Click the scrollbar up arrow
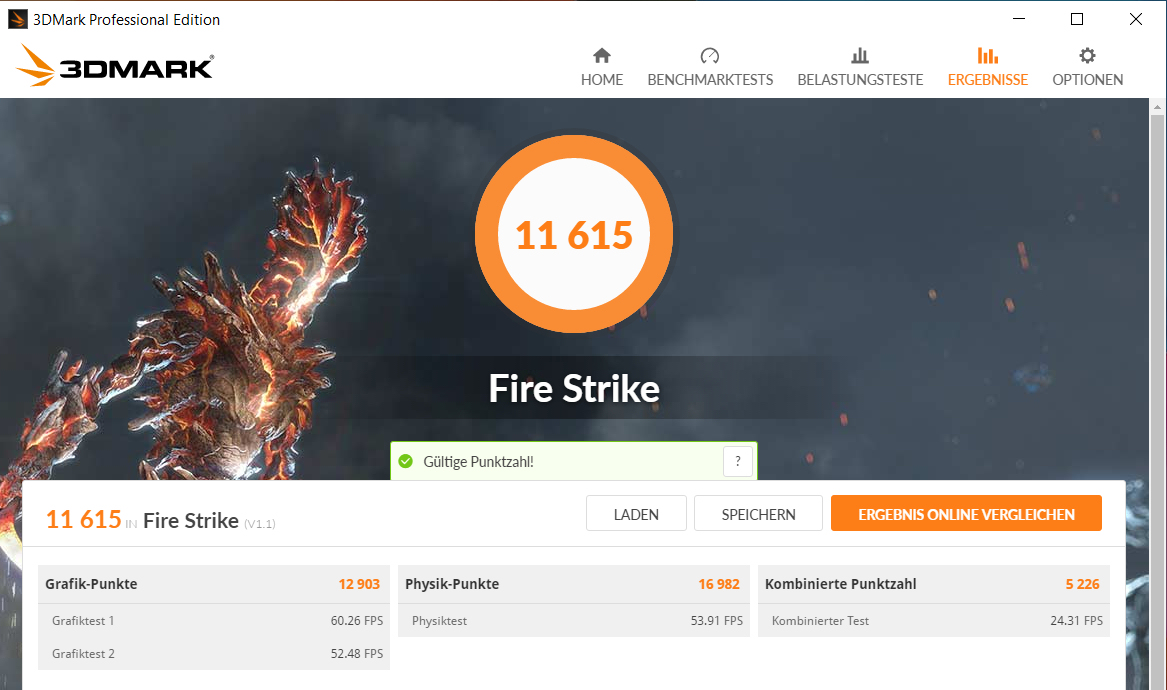Screen dimensions: 1167x690 click(1158, 106)
